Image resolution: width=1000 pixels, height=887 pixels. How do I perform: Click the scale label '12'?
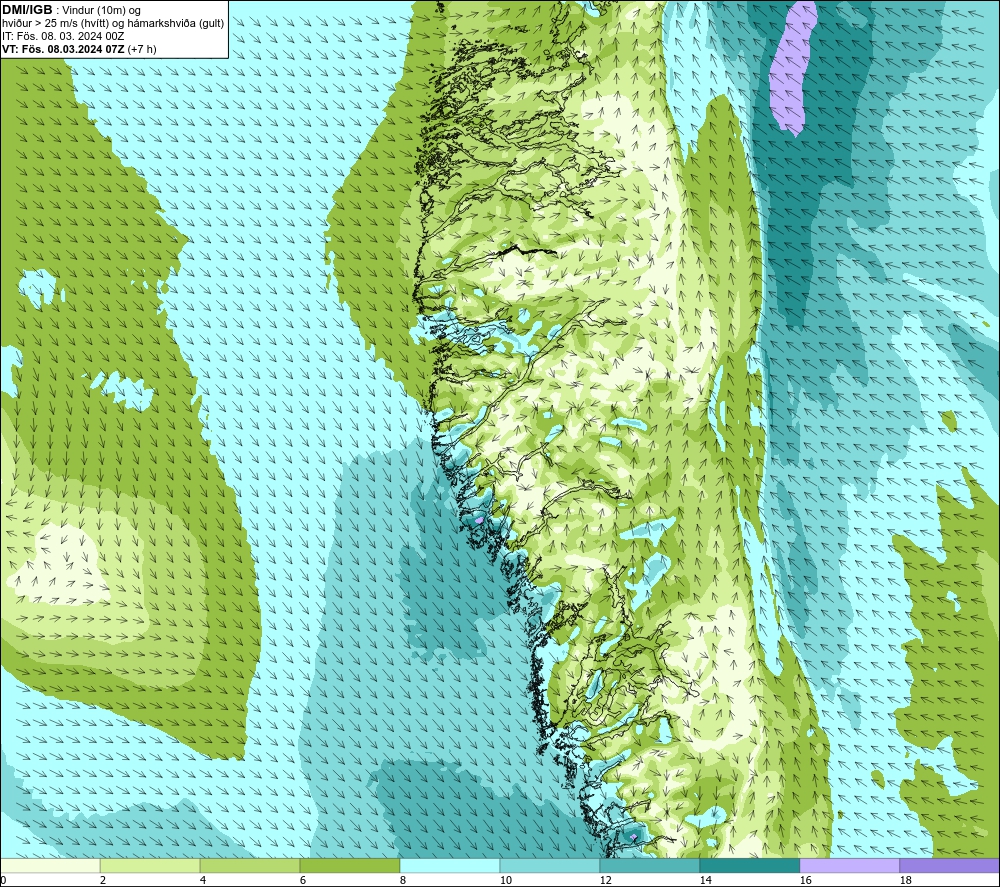605,881
